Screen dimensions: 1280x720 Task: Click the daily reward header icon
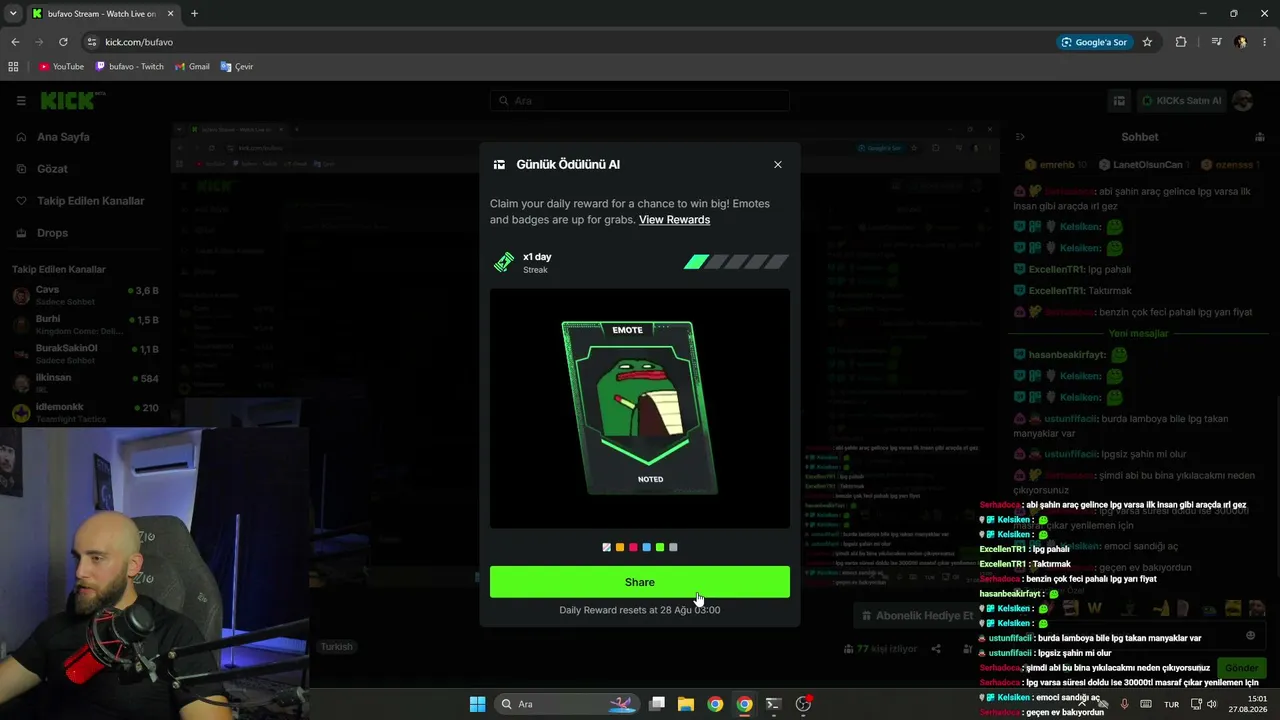(x=500, y=165)
